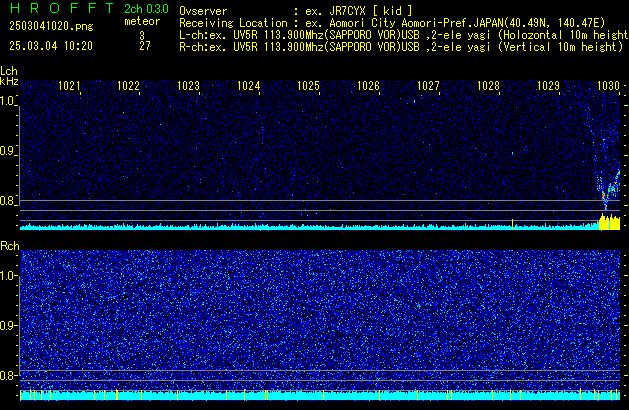Click the observer line JR7CYX [ kid ]

click(x=296, y=11)
